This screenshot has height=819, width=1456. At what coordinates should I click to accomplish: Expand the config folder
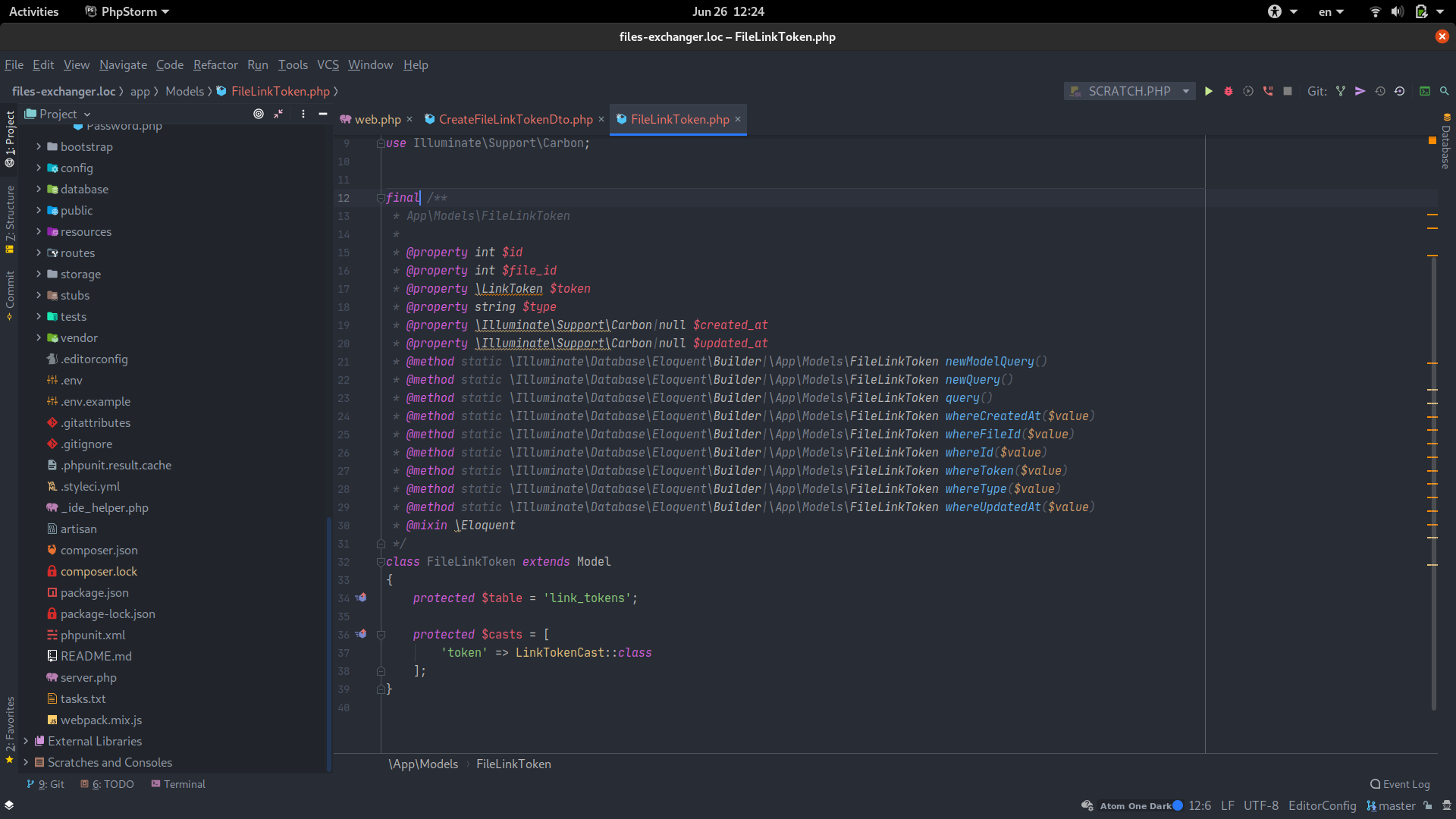coord(39,168)
